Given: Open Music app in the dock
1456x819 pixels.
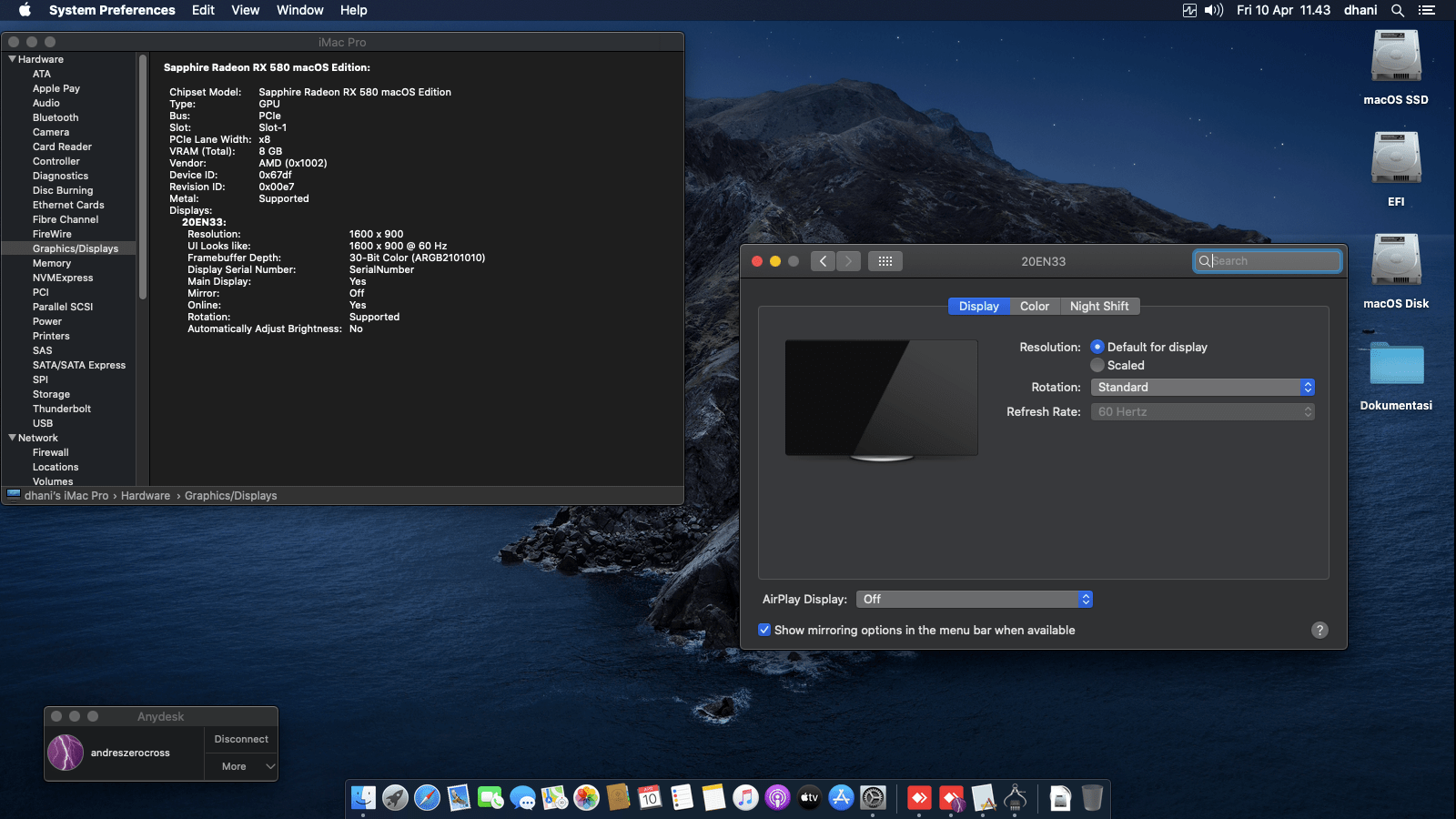Looking at the screenshot, I should [745, 798].
